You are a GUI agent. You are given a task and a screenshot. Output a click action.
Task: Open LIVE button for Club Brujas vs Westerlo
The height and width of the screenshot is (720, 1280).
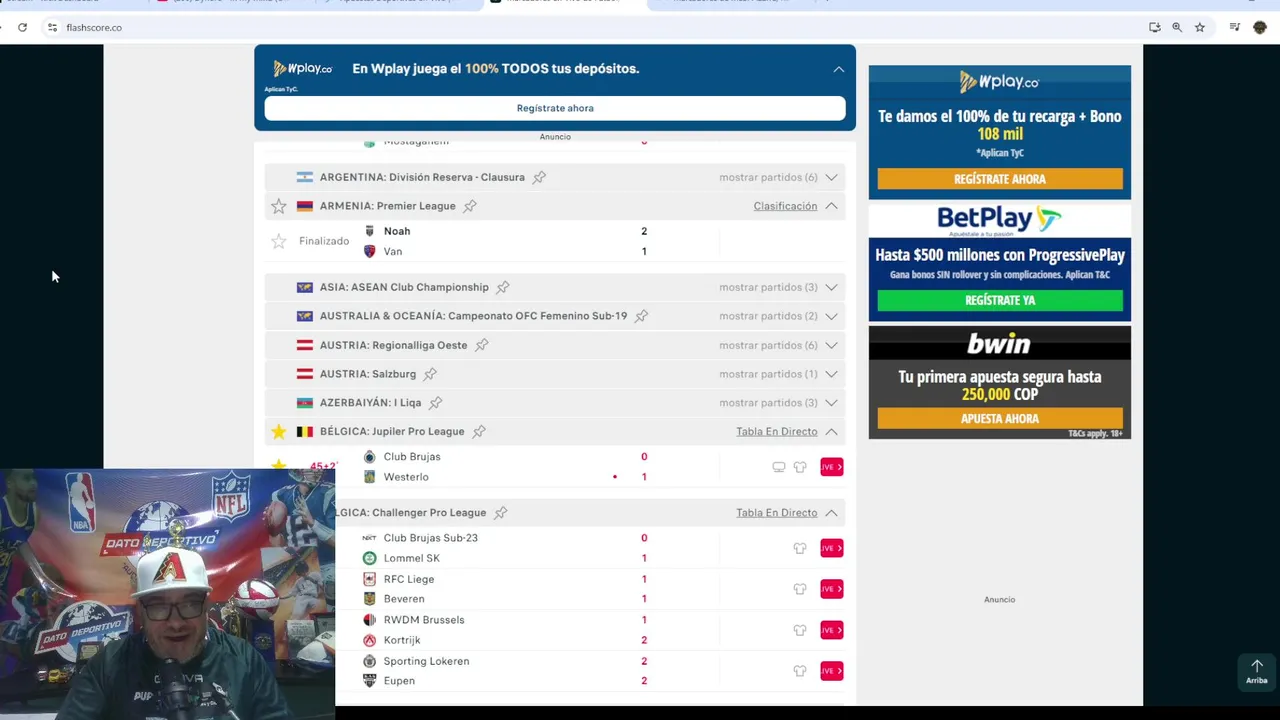coord(832,467)
